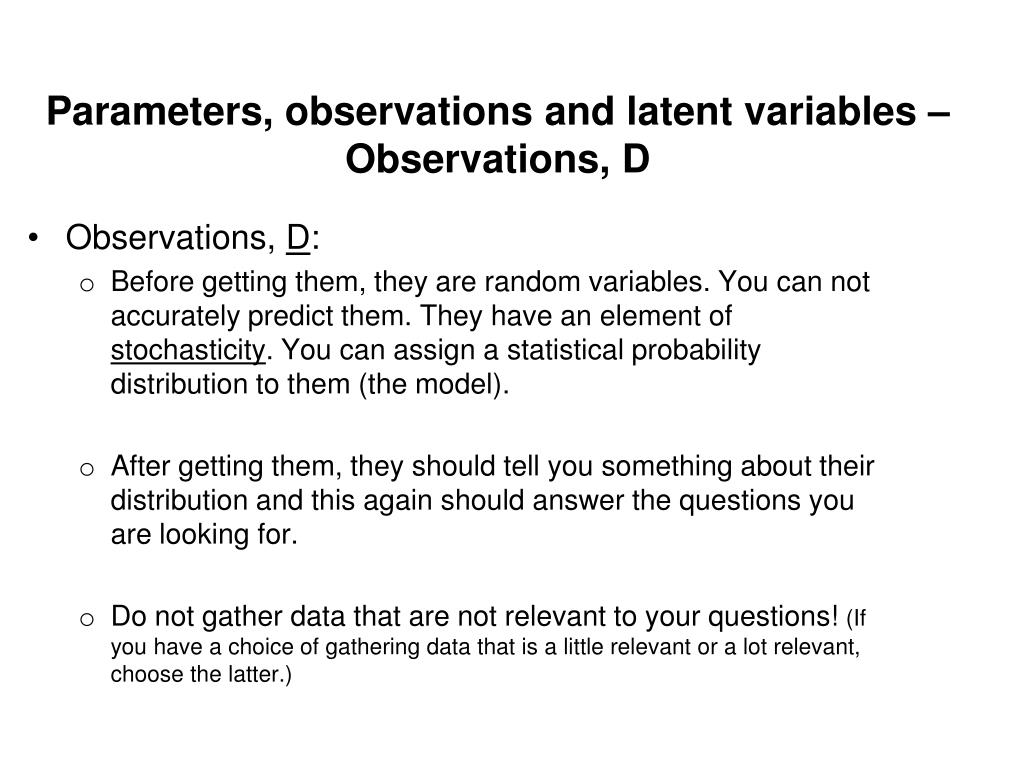The height and width of the screenshot is (768, 1024).
Task: Click the text 'distribution to them (the model)'
Action: [x=310, y=385]
